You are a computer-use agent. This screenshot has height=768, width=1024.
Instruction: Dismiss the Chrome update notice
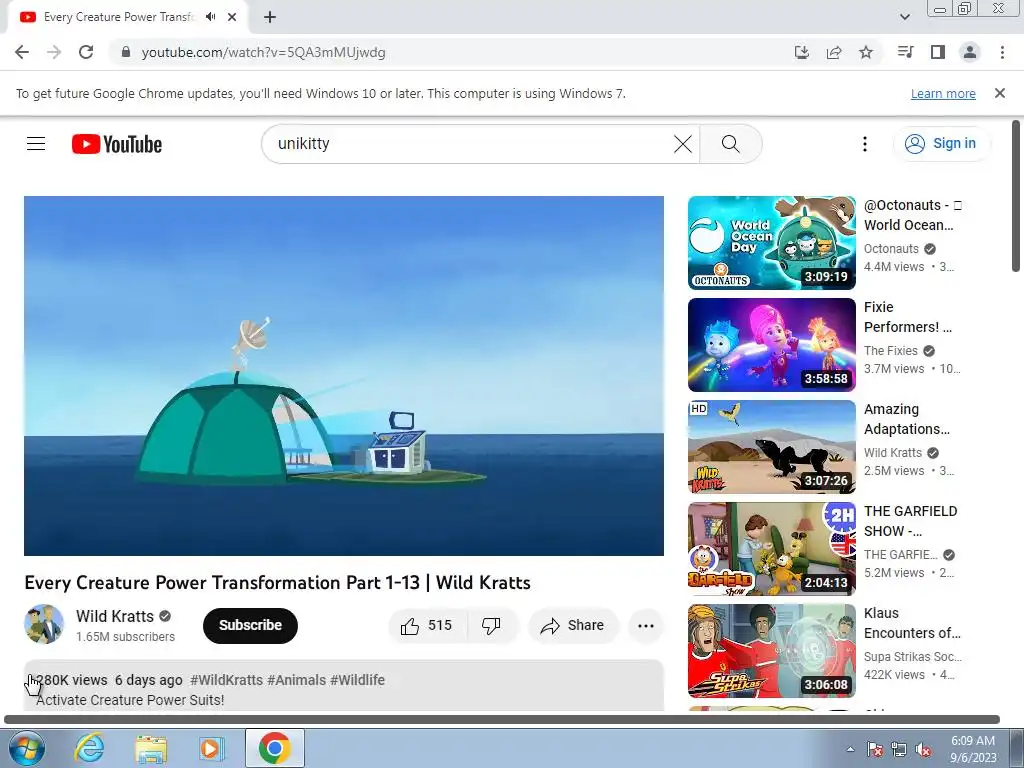[x=1000, y=93]
